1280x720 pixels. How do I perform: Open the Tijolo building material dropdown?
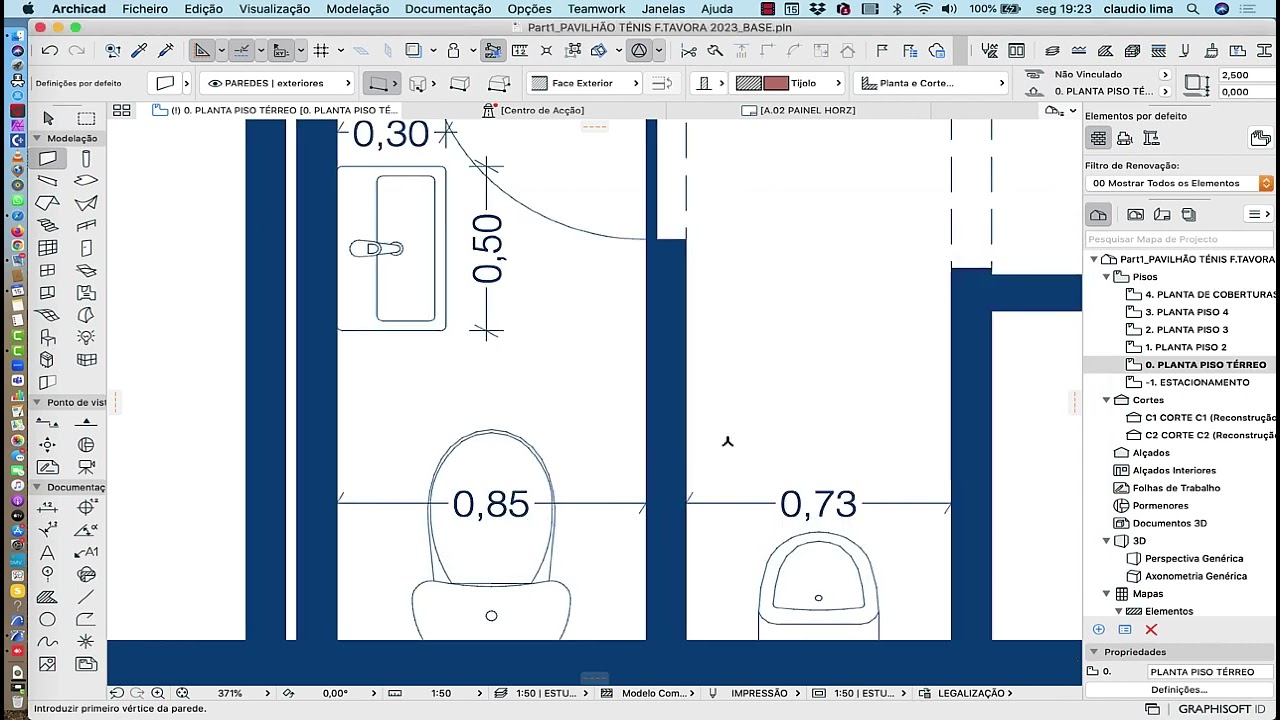coord(789,83)
